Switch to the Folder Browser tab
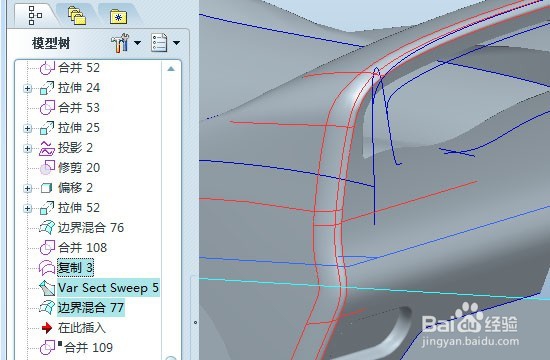The width and height of the screenshot is (550, 360). tap(77, 16)
